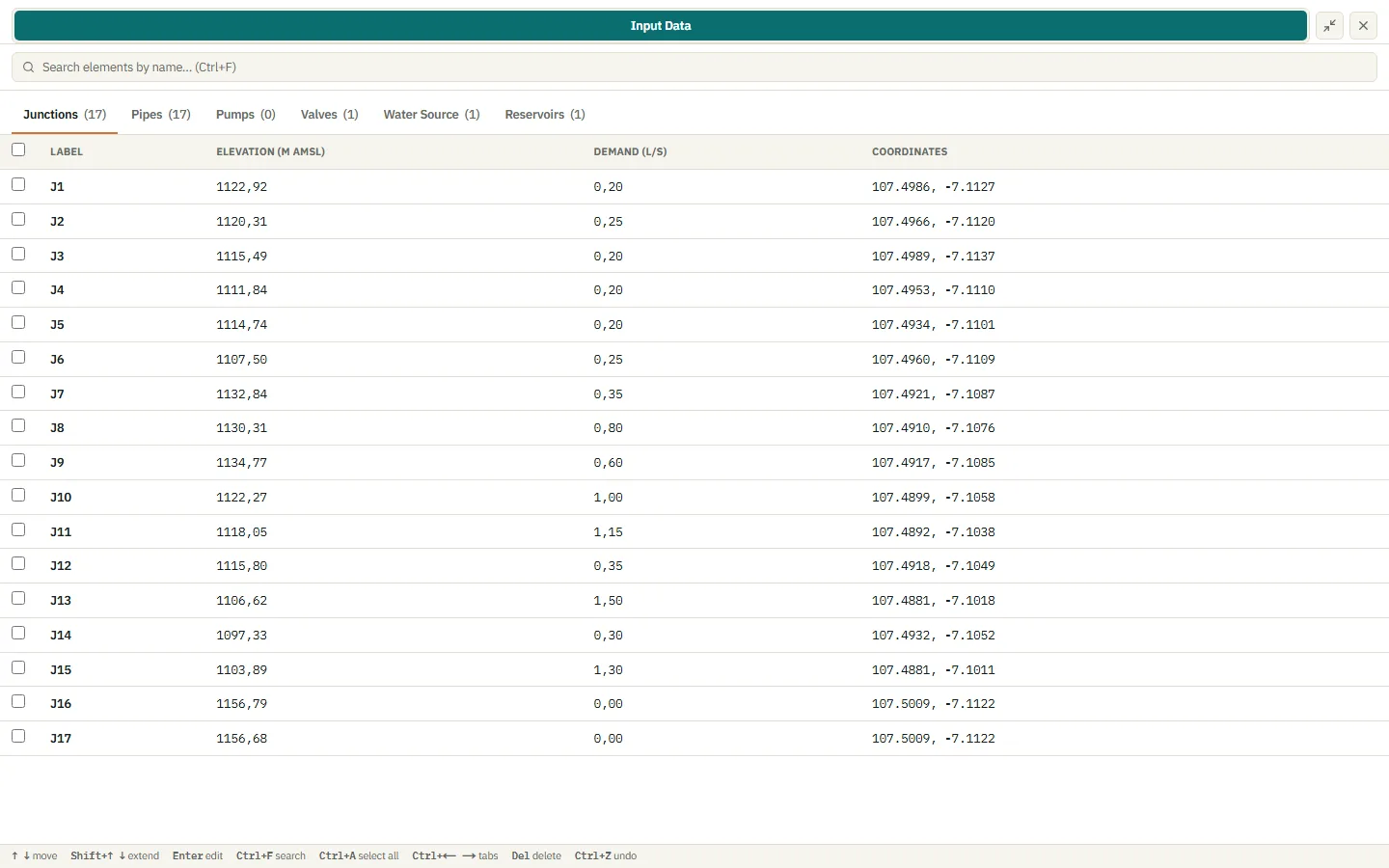
Task: Click the Coordinates column header
Action: (x=910, y=152)
